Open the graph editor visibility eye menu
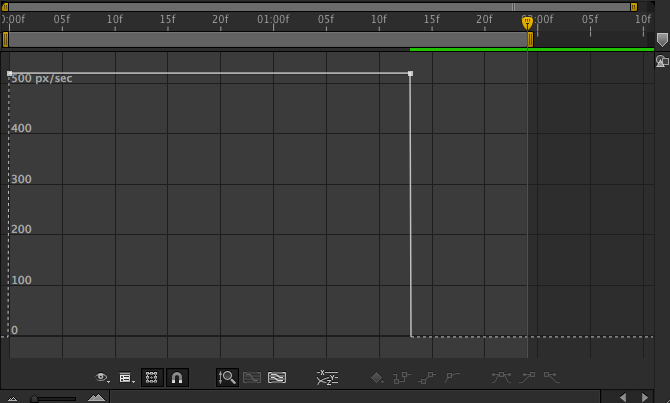This screenshot has height=403, width=670. (x=102, y=377)
